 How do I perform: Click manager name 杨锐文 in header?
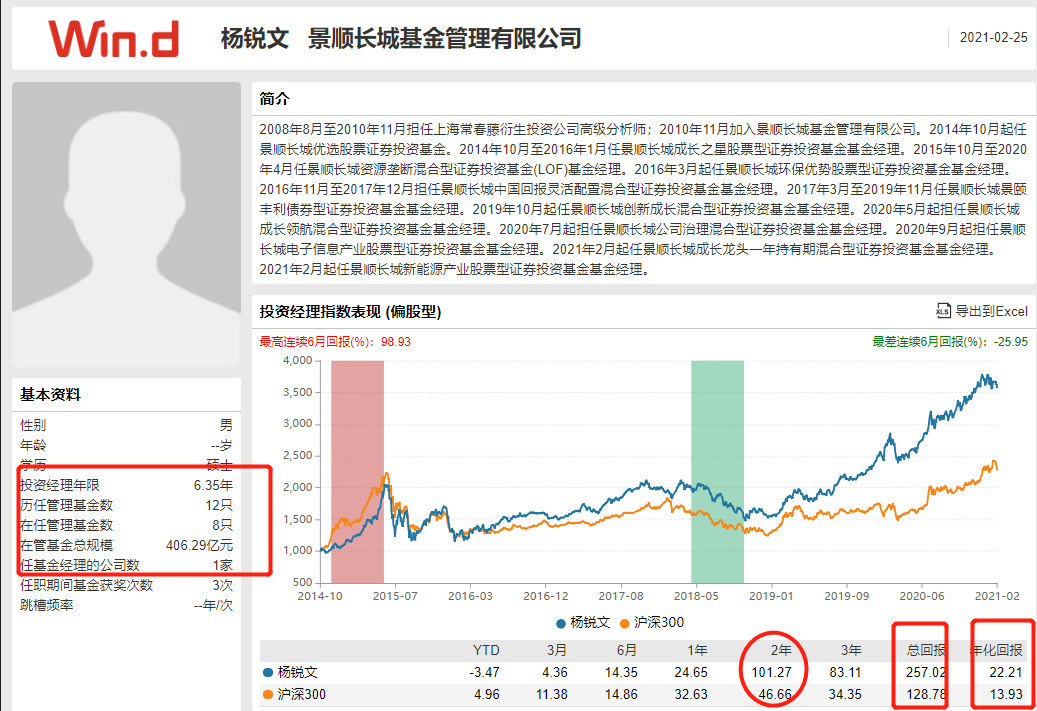point(255,38)
